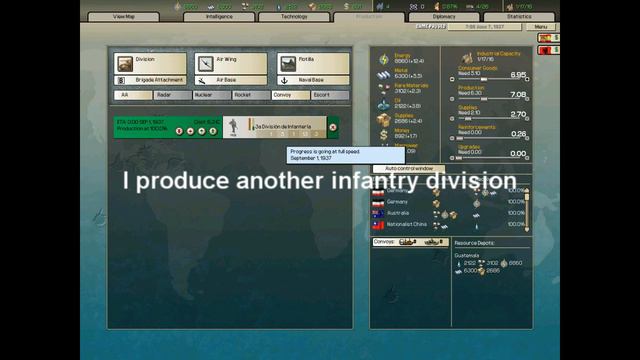Move production item down one slot
Screen dimensions: 640x360
[x=190, y=131]
